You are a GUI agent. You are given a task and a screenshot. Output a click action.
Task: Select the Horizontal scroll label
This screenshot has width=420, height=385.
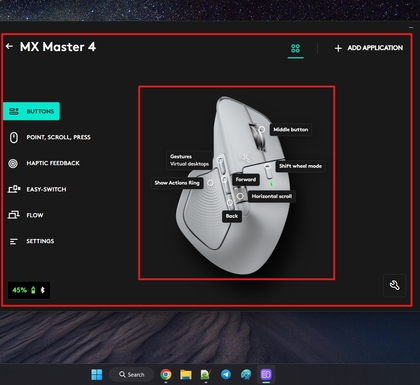(272, 196)
